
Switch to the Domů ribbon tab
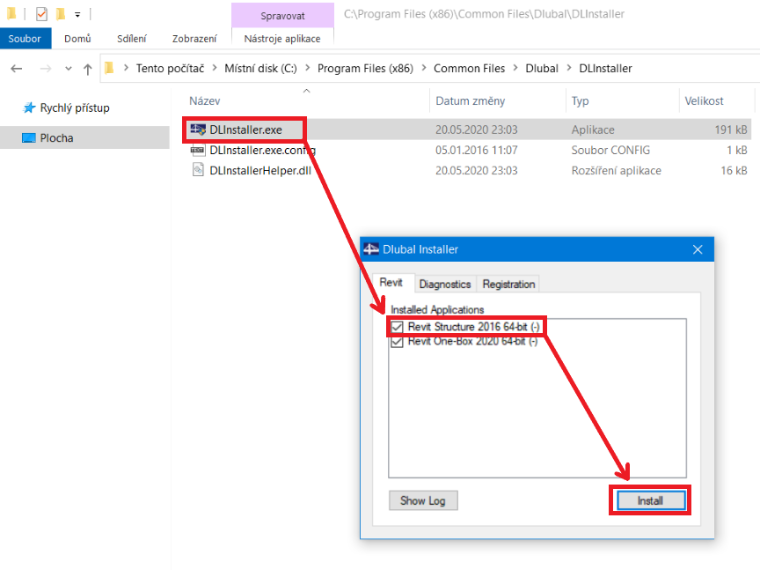[78, 39]
